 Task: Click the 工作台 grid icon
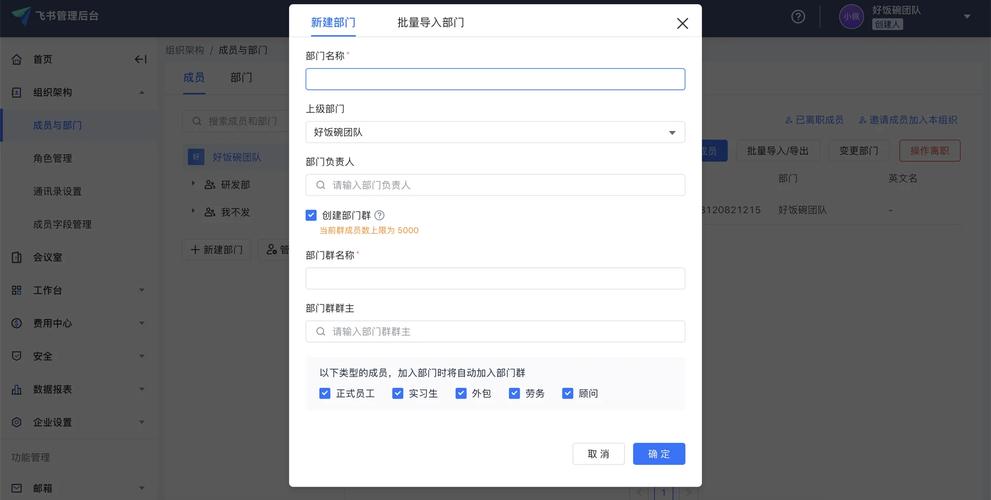(17, 290)
